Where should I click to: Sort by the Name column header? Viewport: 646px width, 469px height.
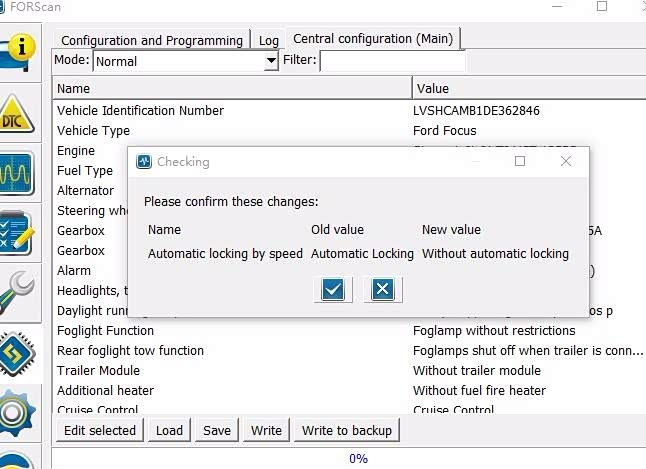pos(232,88)
